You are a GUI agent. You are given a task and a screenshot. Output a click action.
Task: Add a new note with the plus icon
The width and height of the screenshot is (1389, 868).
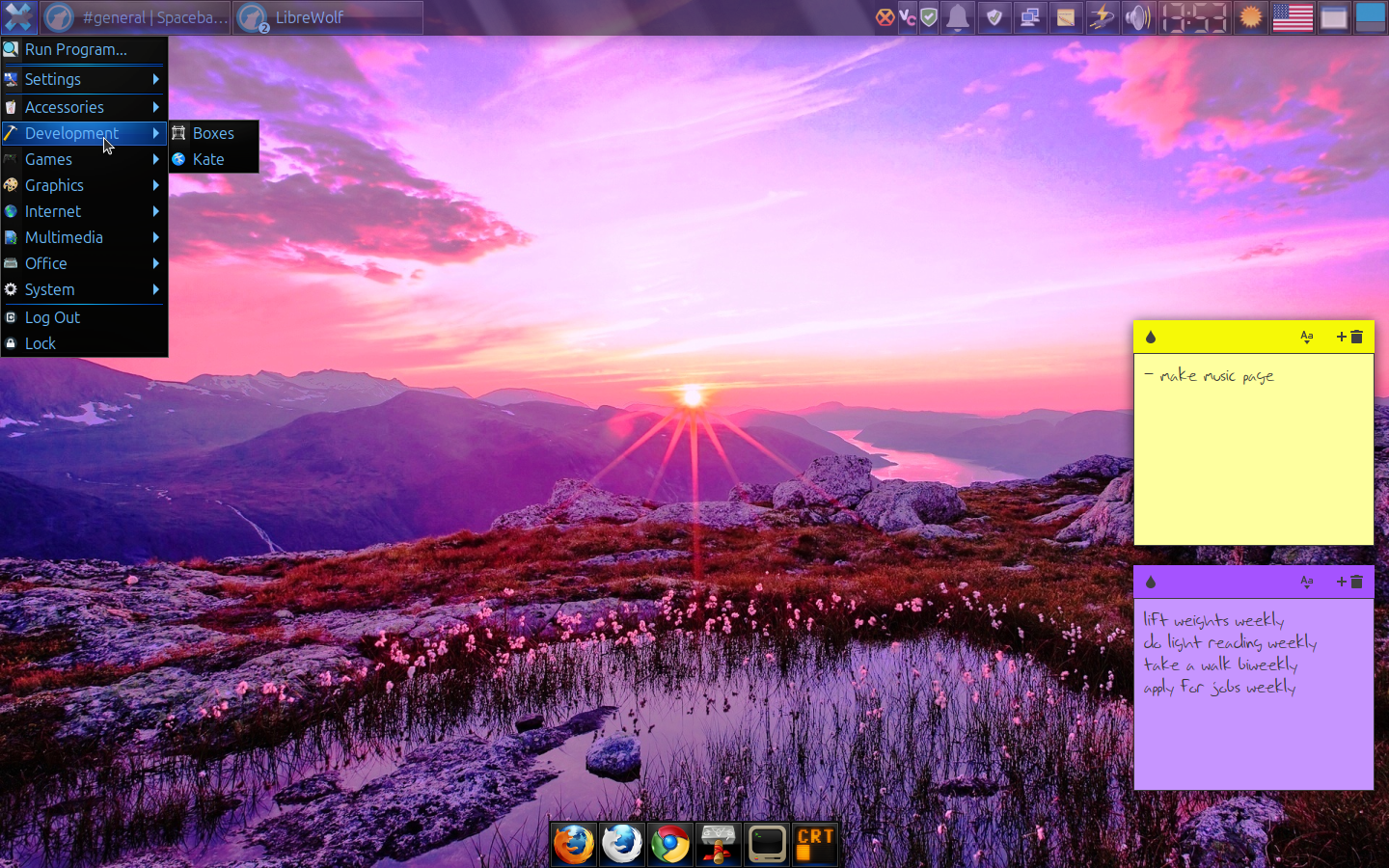pyautogui.click(x=1341, y=338)
